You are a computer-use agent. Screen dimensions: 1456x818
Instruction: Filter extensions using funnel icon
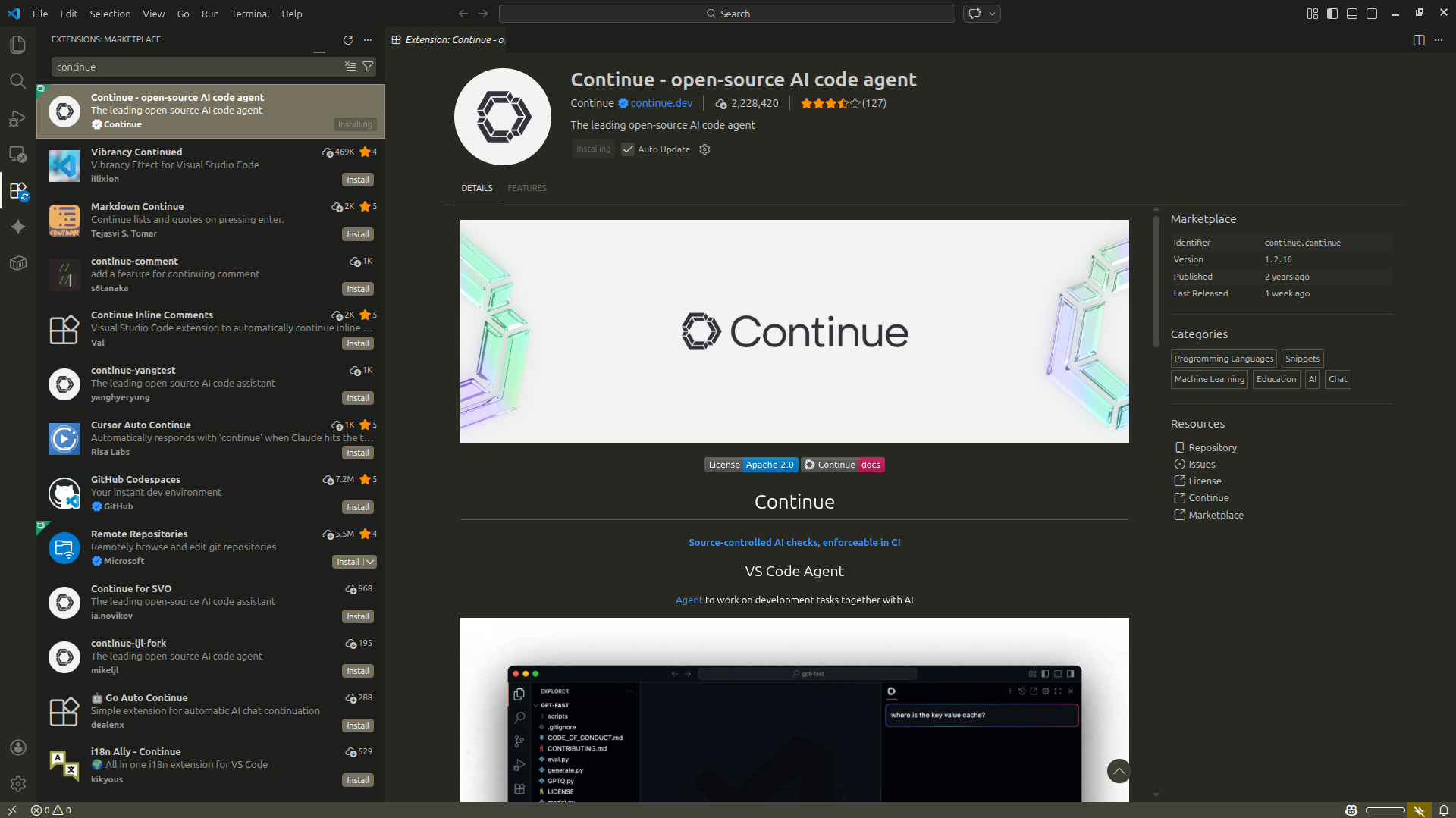(368, 67)
